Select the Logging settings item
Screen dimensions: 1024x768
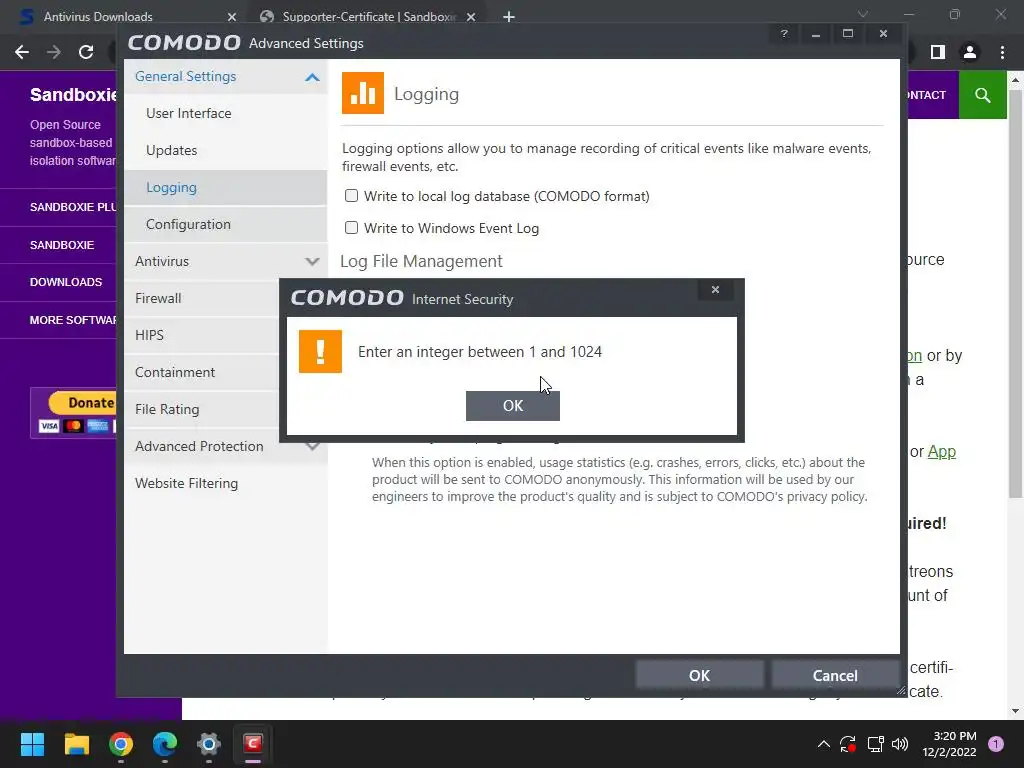click(225, 187)
